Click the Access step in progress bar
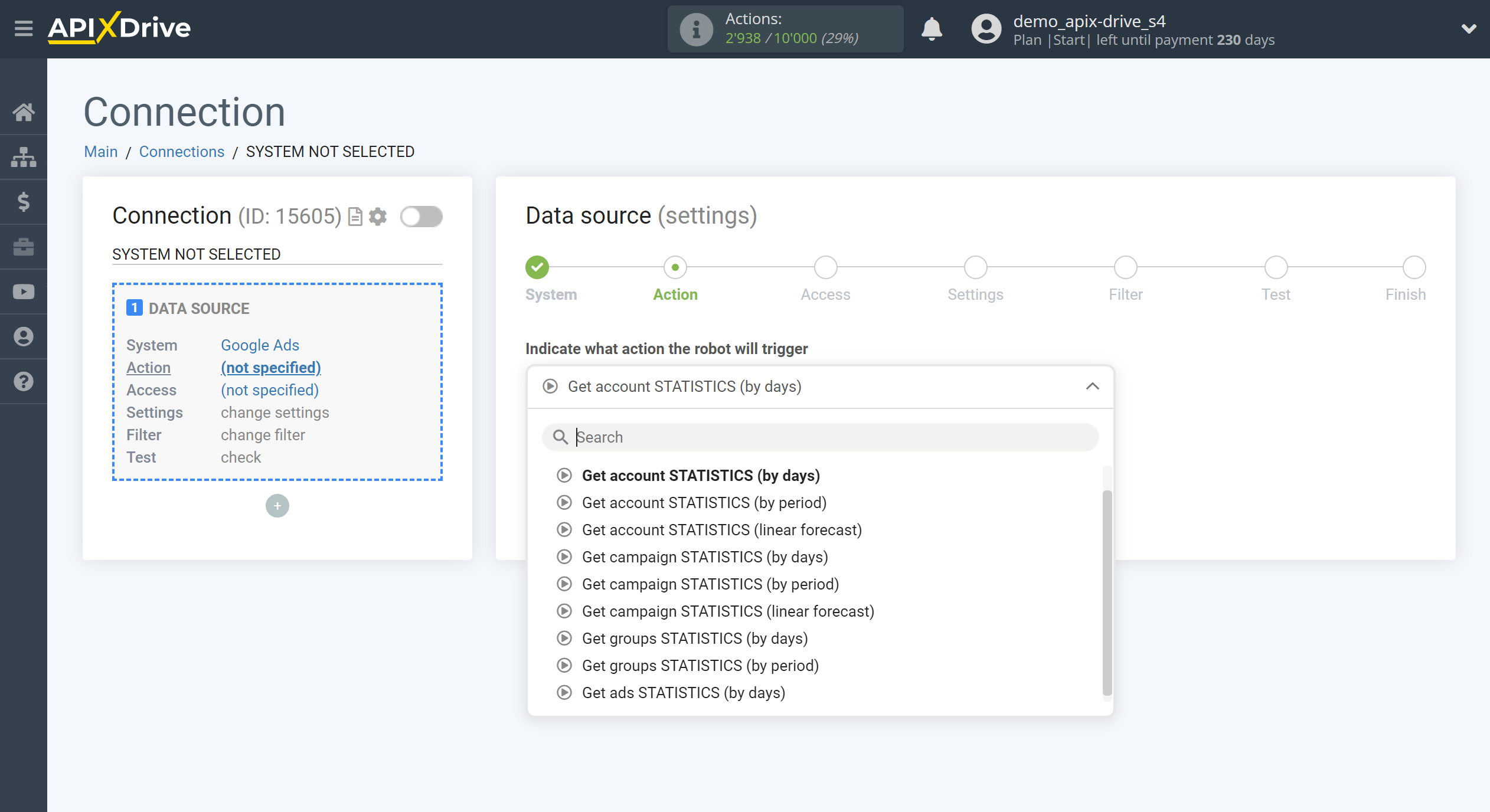1490x812 pixels. tap(826, 267)
